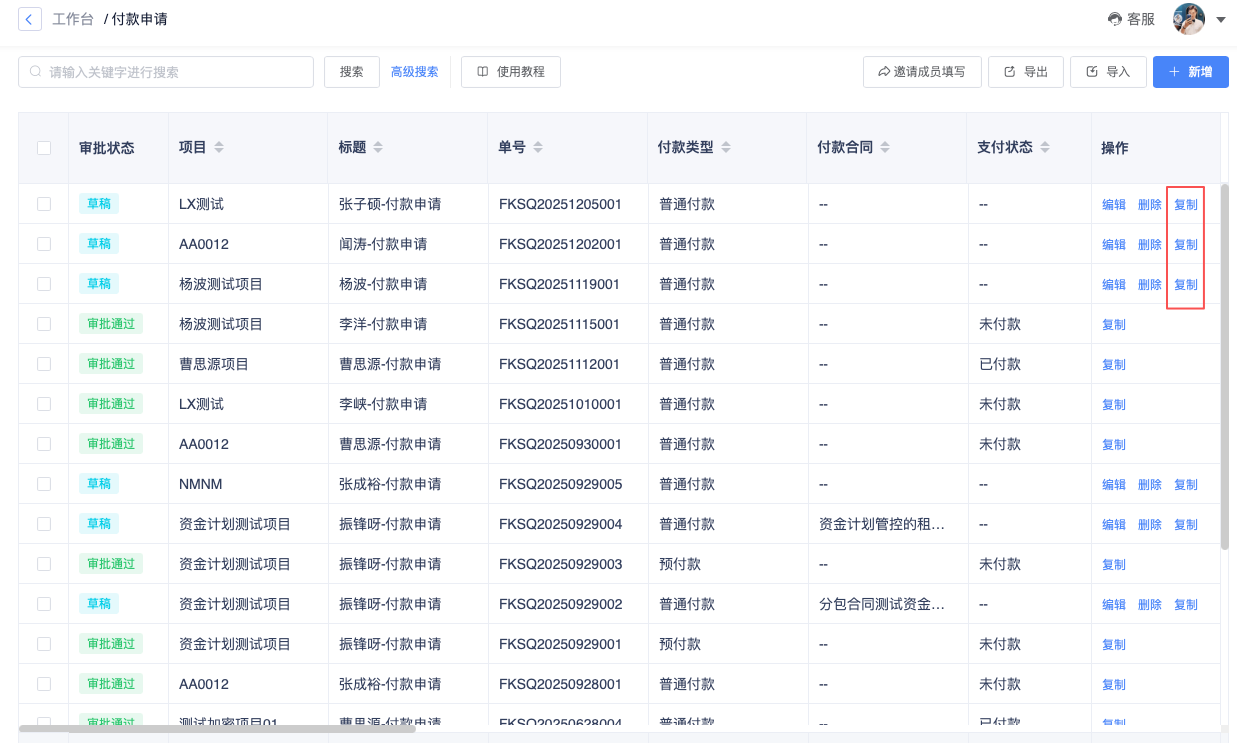Screen dimensions: 1237x743
Task: Sort by 支付状态 column sort icon
Action: pos(1045,148)
